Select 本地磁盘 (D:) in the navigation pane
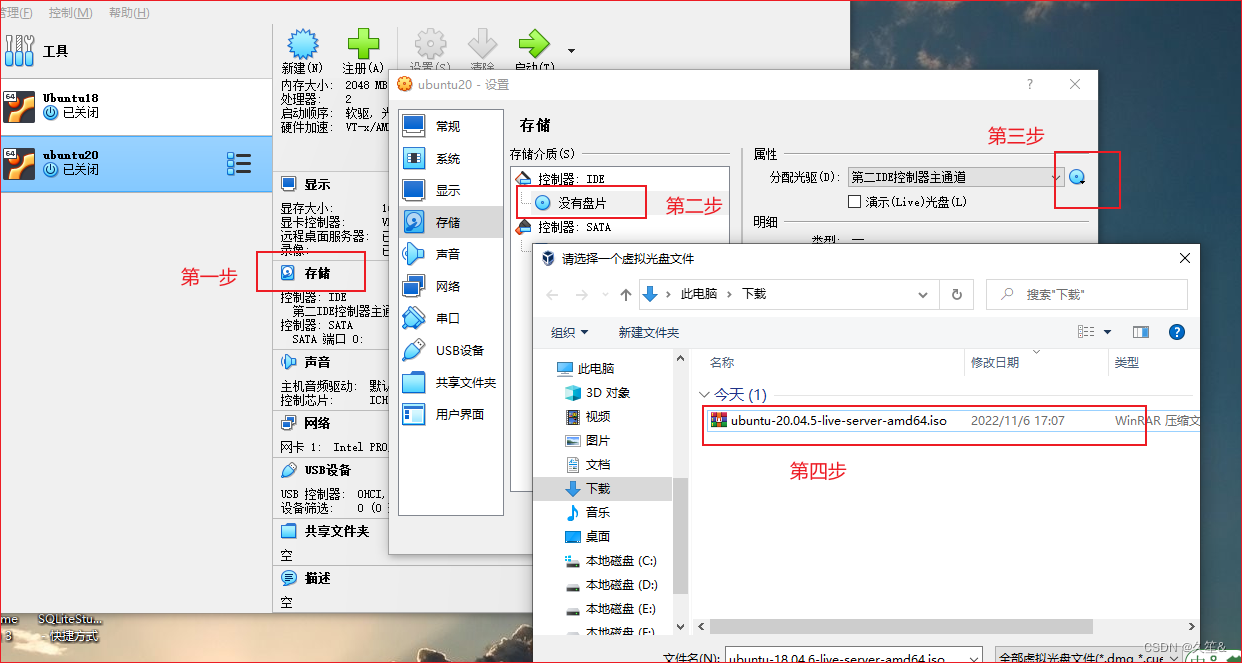 pyautogui.click(x=621, y=584)
